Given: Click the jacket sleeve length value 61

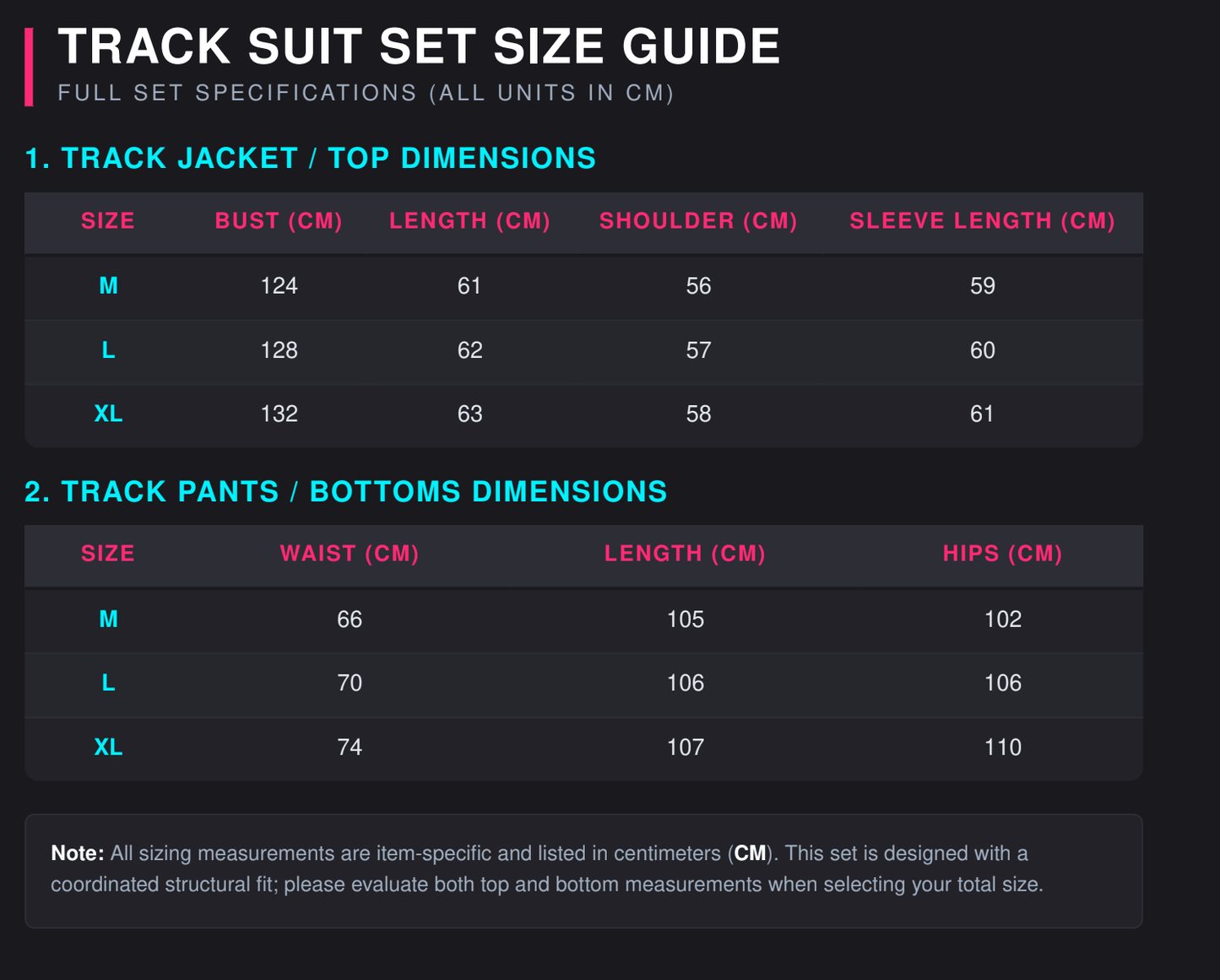Looking at the screenshot, I should tap(982, 414).
